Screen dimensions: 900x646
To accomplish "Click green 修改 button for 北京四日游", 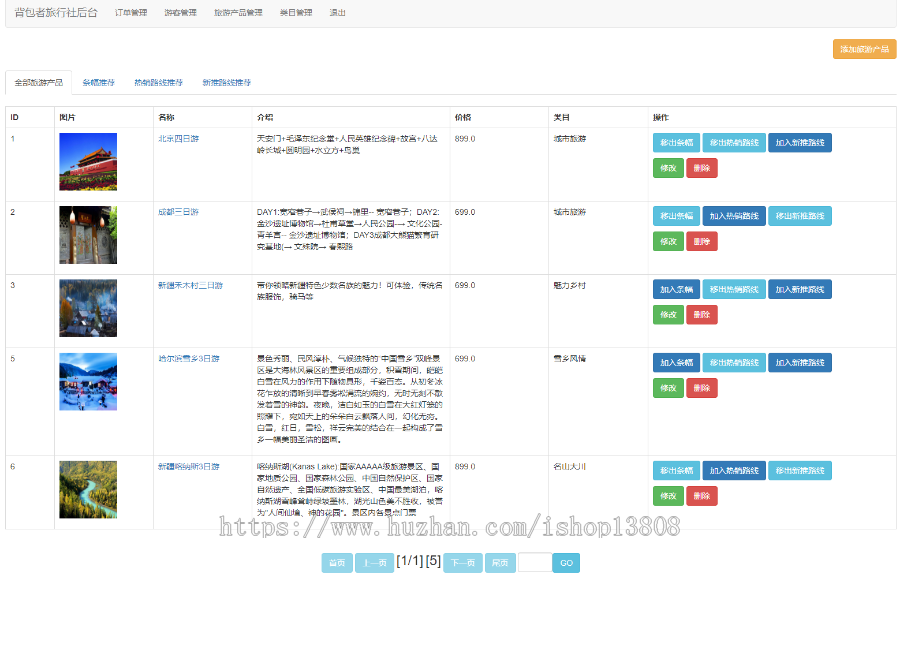I will [668, 168].
